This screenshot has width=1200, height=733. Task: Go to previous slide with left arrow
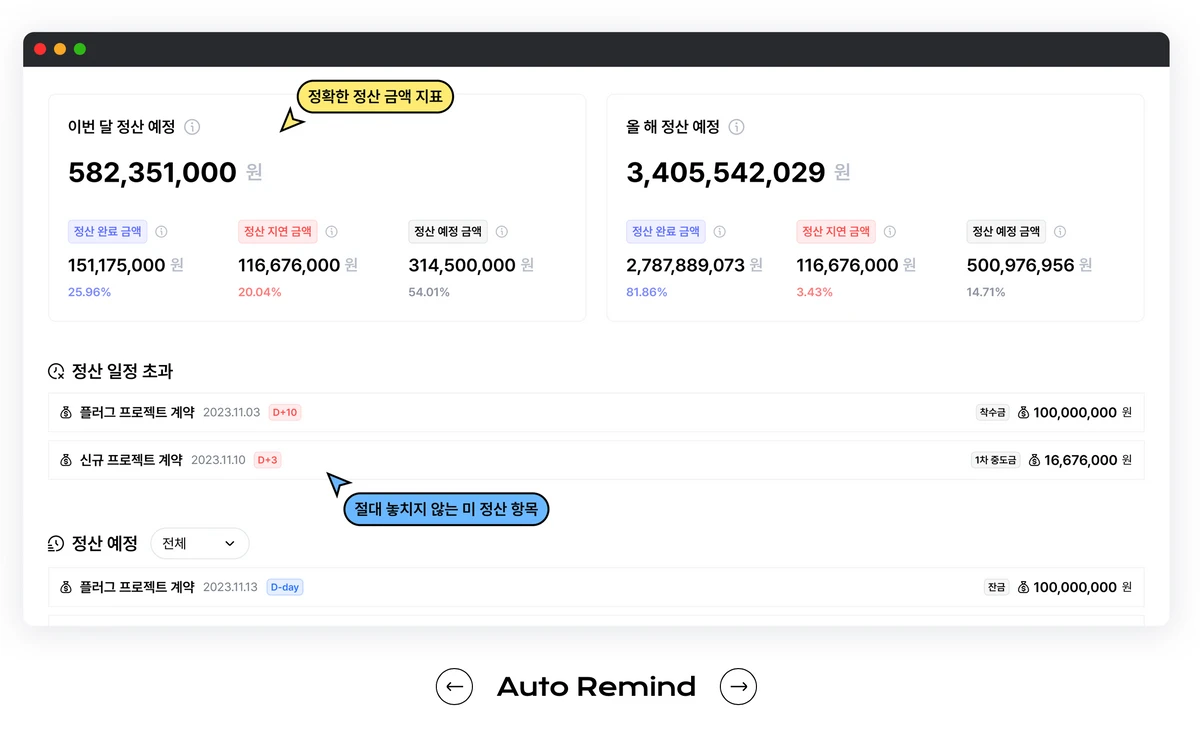coord(454,686)
